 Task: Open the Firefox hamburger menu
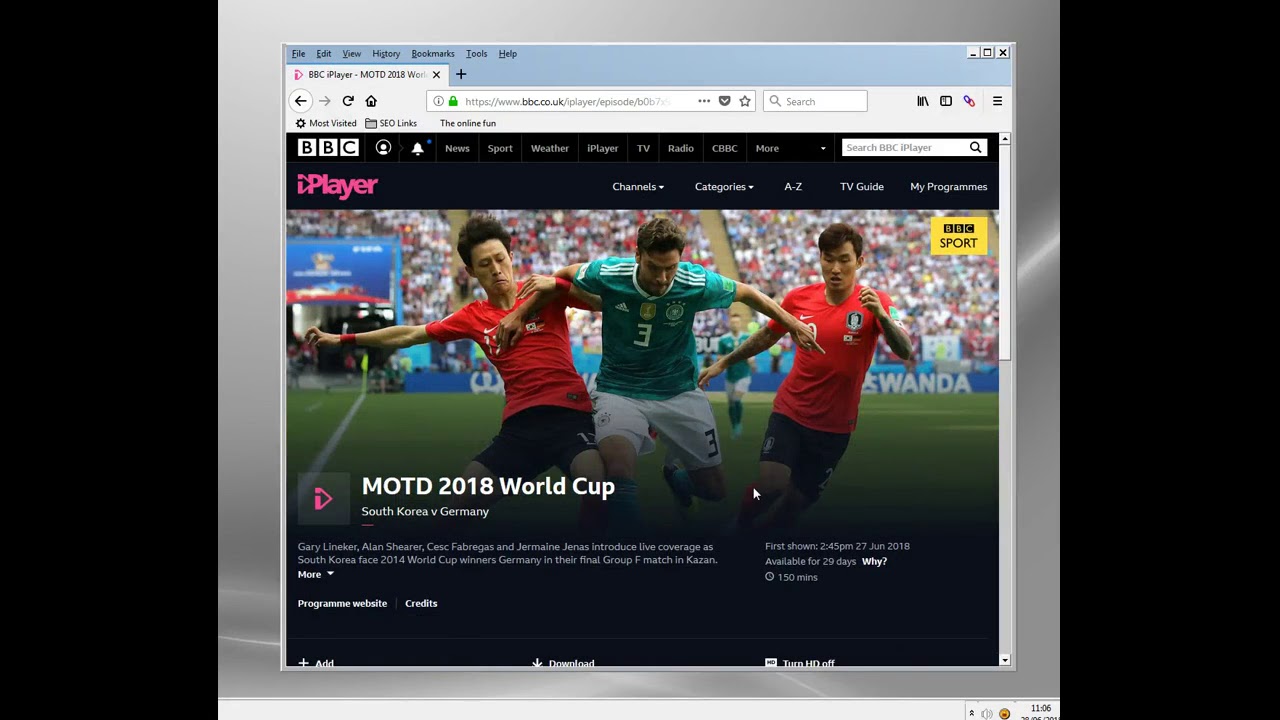[x=997, y=101]
